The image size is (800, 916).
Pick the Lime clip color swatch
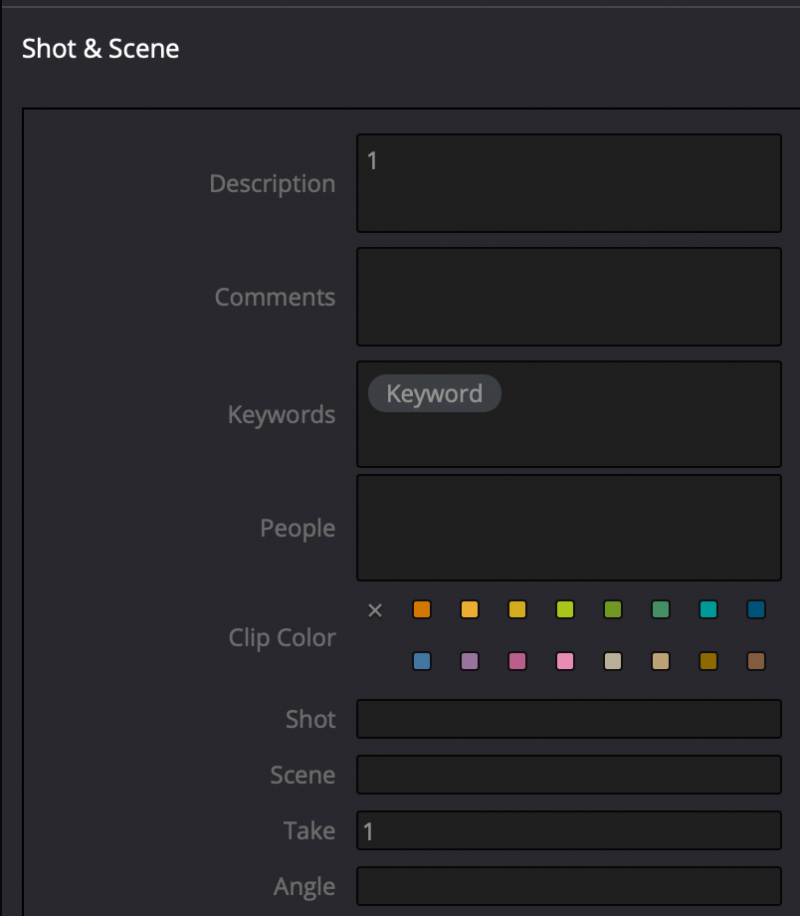point(565,610)
